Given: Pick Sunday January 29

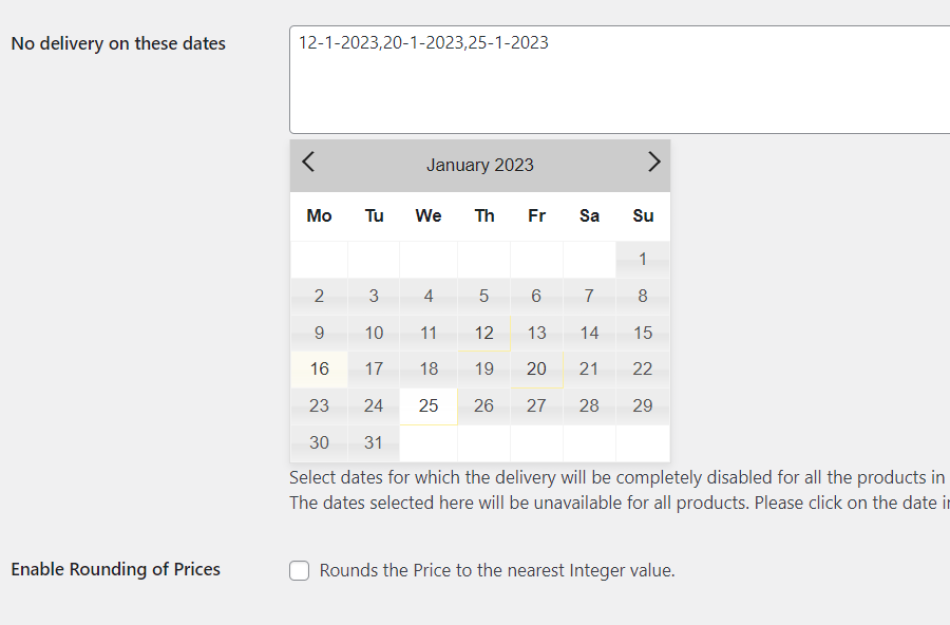Looking at the screenshot, I should click(642, 406).
